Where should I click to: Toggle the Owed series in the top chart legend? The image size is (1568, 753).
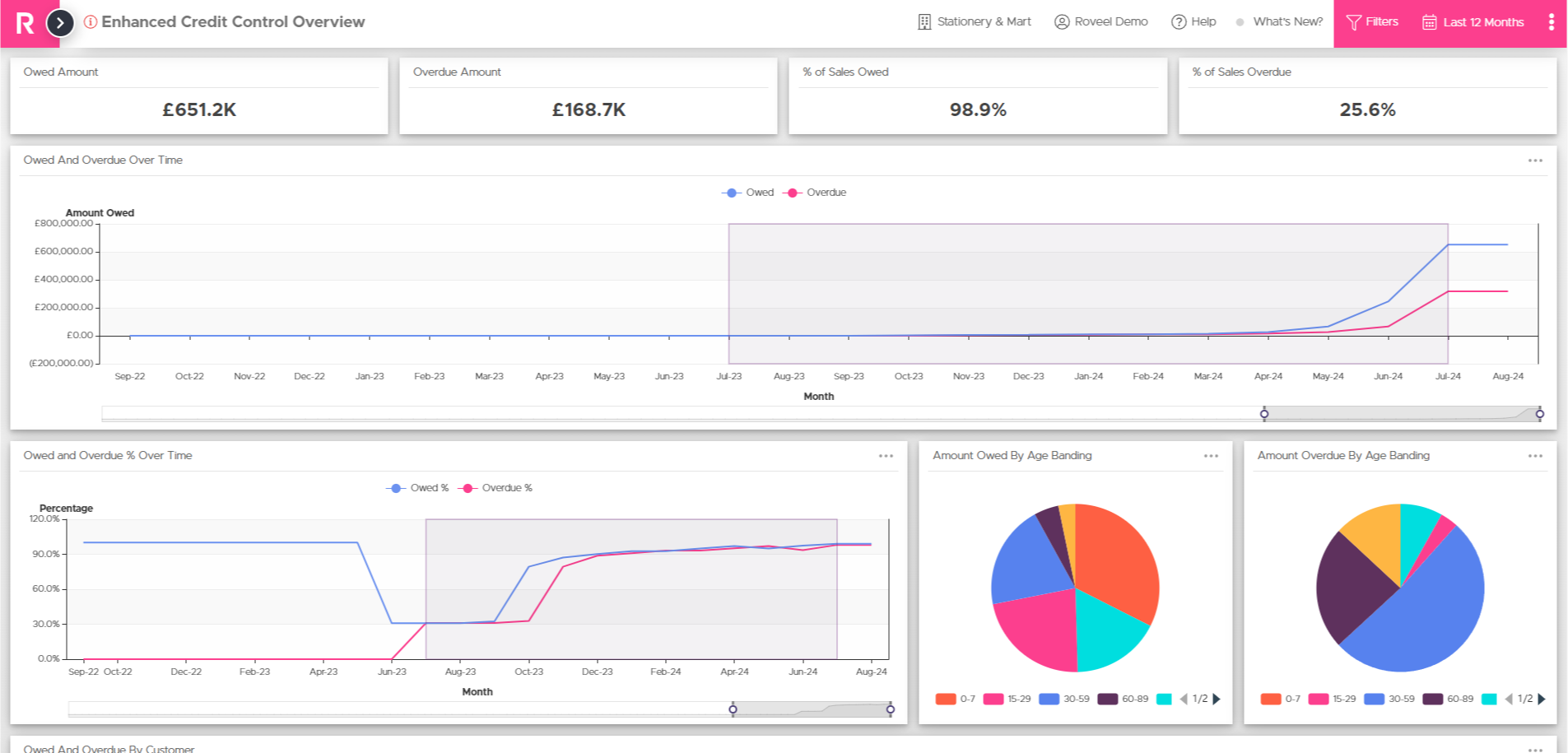[x=747, y=193]
